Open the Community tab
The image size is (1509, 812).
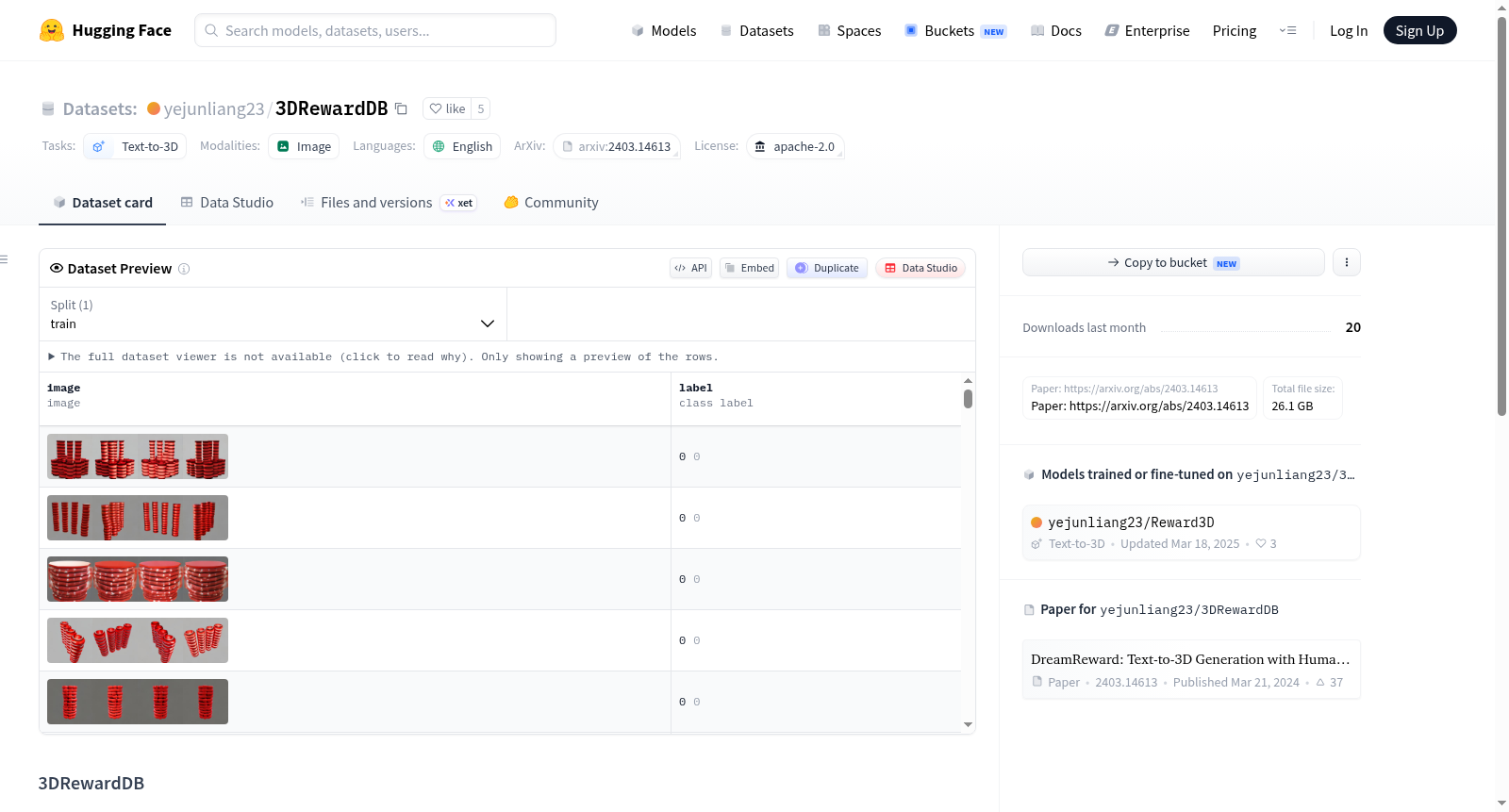[551, 202]
